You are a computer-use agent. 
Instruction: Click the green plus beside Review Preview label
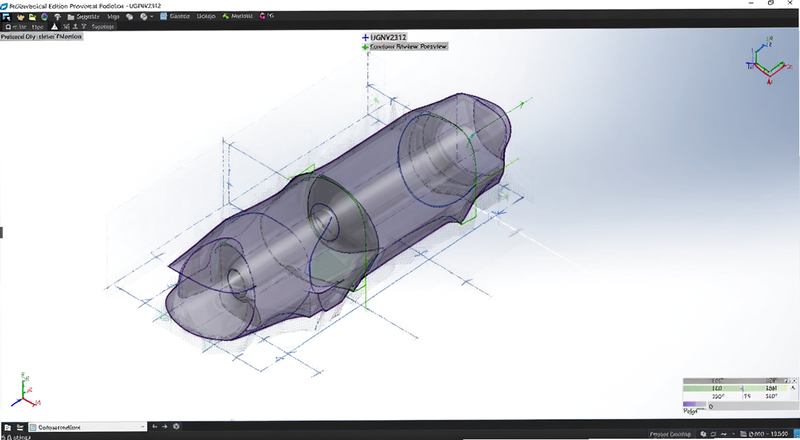pyautogui.click(x=365, y=47)
